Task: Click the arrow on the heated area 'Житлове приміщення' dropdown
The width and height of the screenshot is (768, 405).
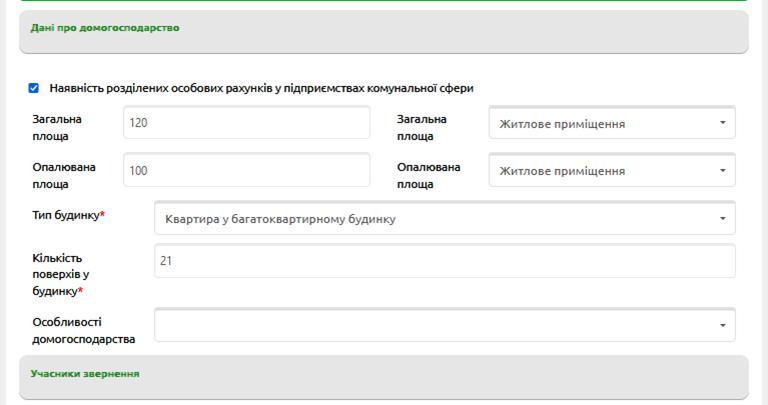Action: [722, 171]
